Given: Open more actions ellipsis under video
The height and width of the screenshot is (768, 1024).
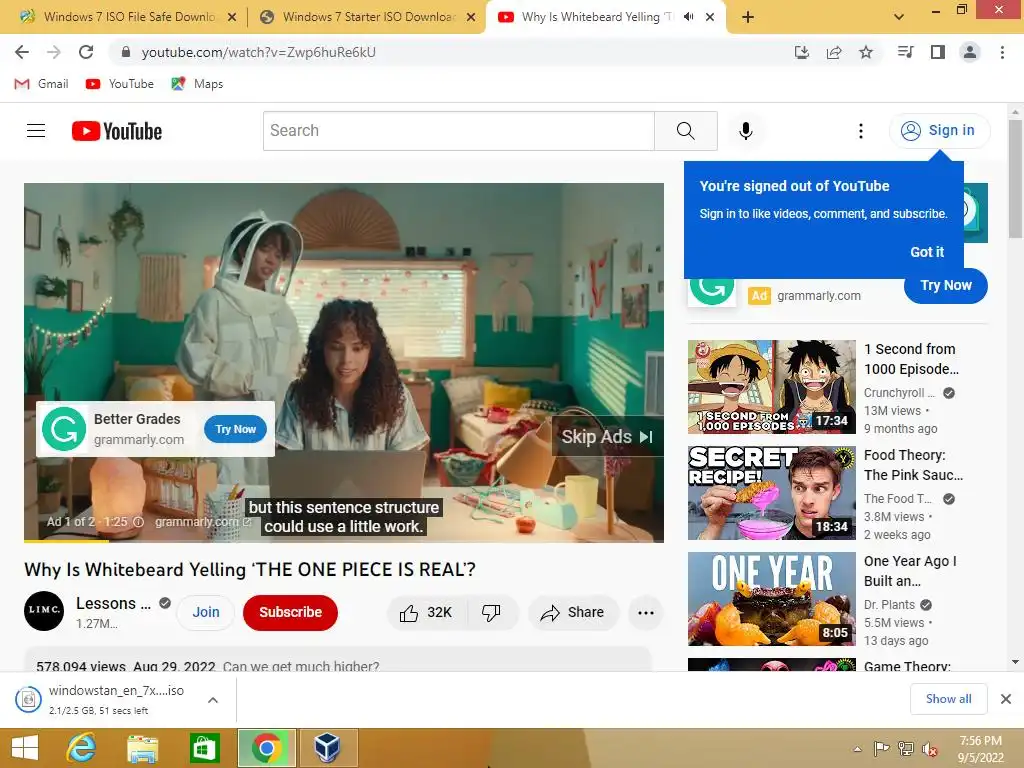Looking at the screenshot, I should coord(645,613).
